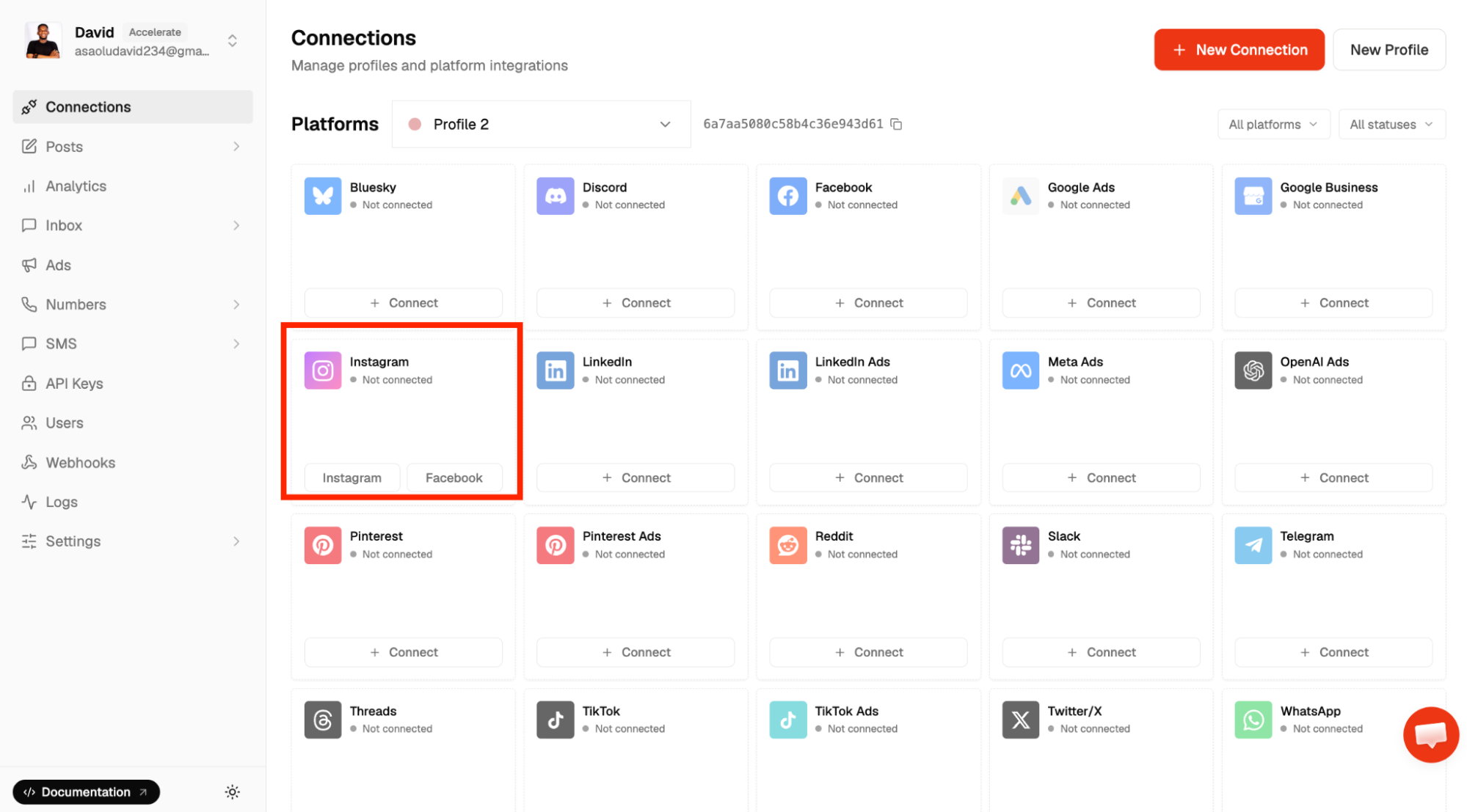Expand the SMS submenu arrow
This screenshot has width=1467, height=812.
(x=236, y=343)
